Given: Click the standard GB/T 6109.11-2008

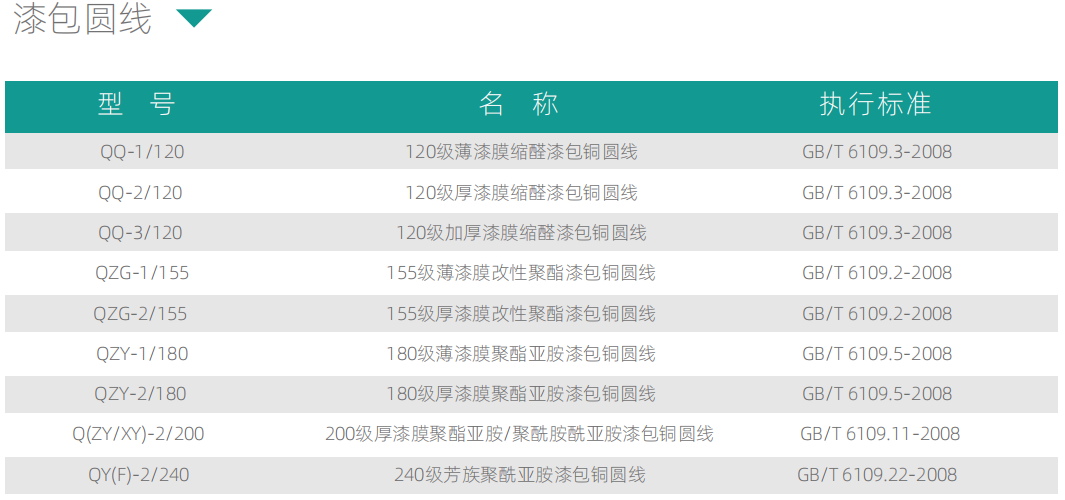Looking at the screenshot, I should point(879,434).
